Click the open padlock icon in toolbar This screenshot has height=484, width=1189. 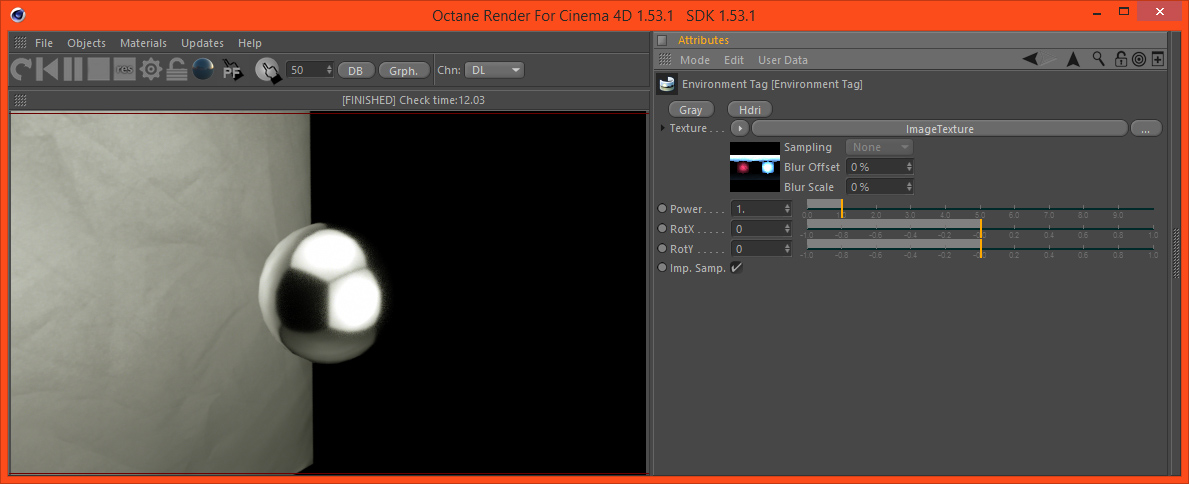coord(177,71)
